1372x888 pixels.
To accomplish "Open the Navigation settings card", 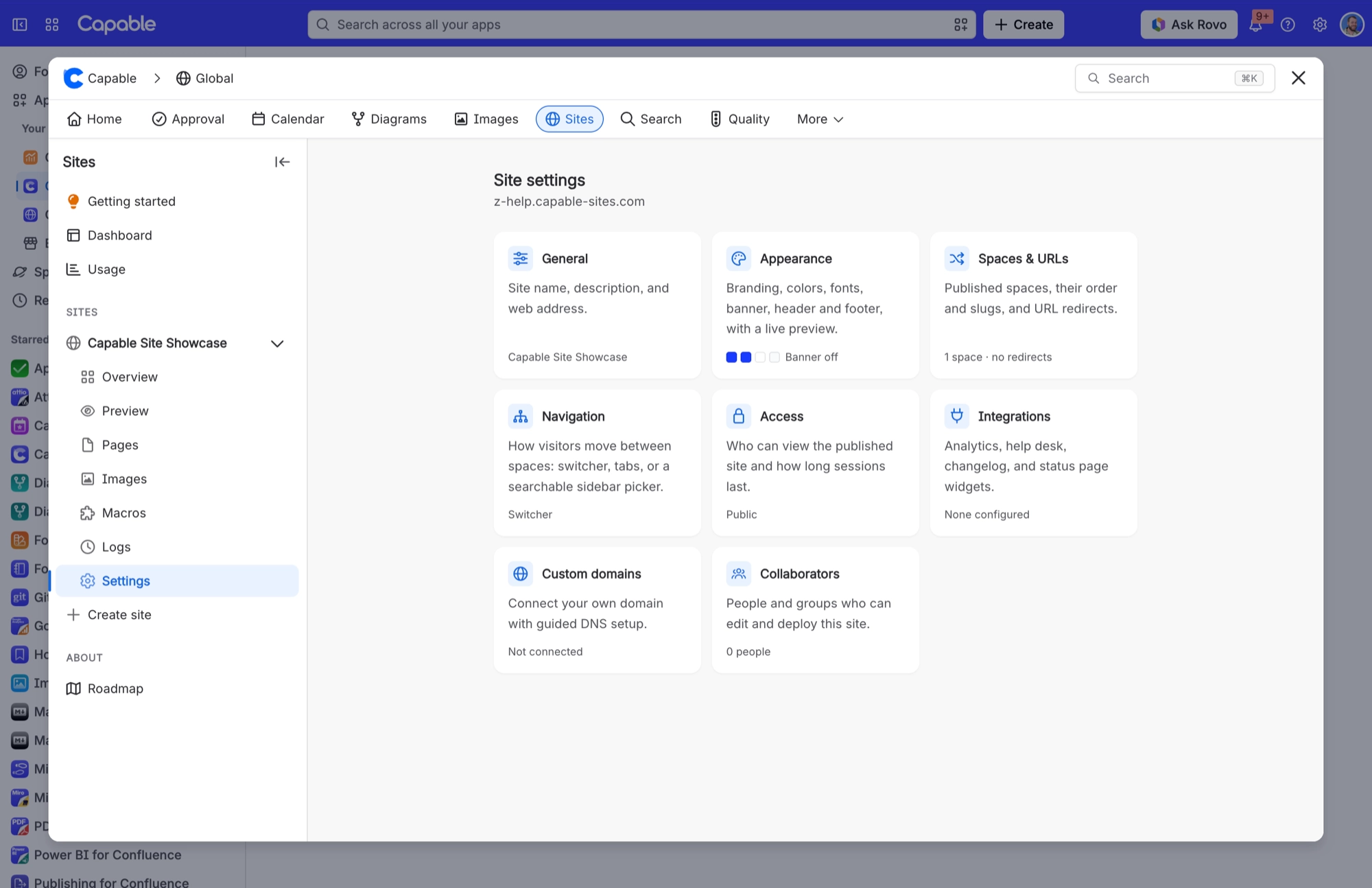I will point(597,463).
